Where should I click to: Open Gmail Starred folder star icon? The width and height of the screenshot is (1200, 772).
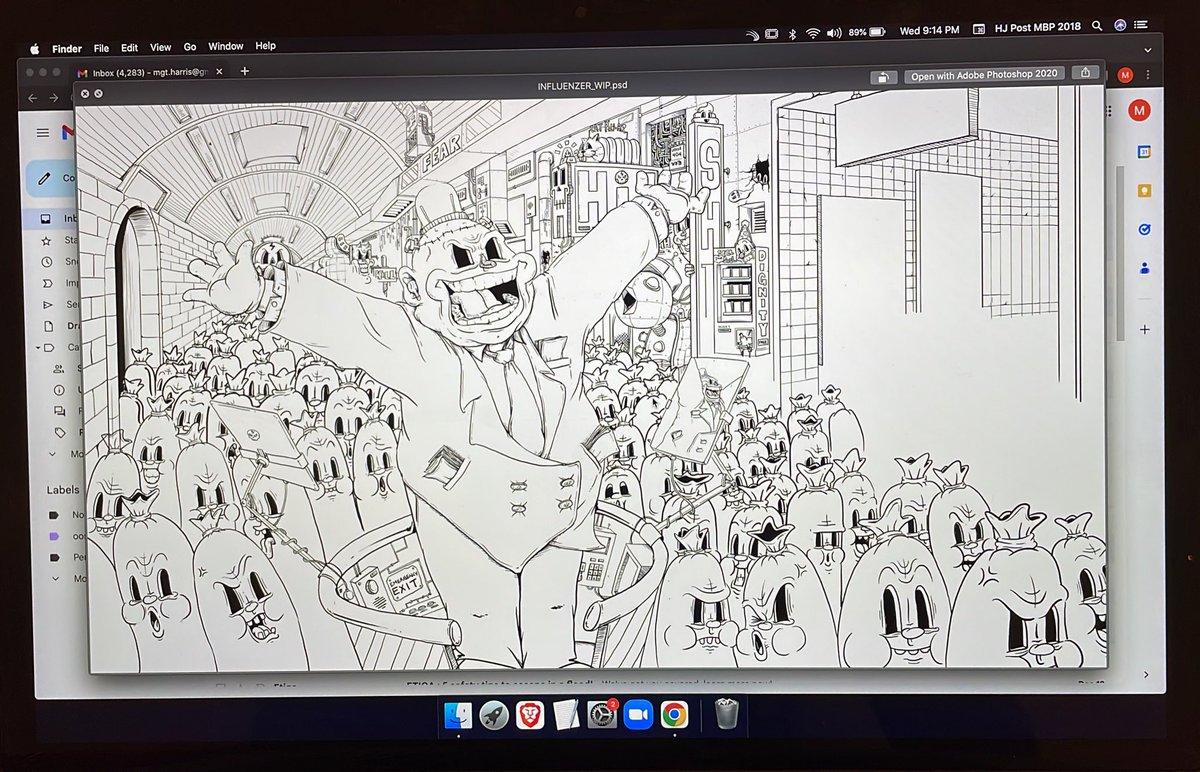pyautogui.click(x=46, y=240)
